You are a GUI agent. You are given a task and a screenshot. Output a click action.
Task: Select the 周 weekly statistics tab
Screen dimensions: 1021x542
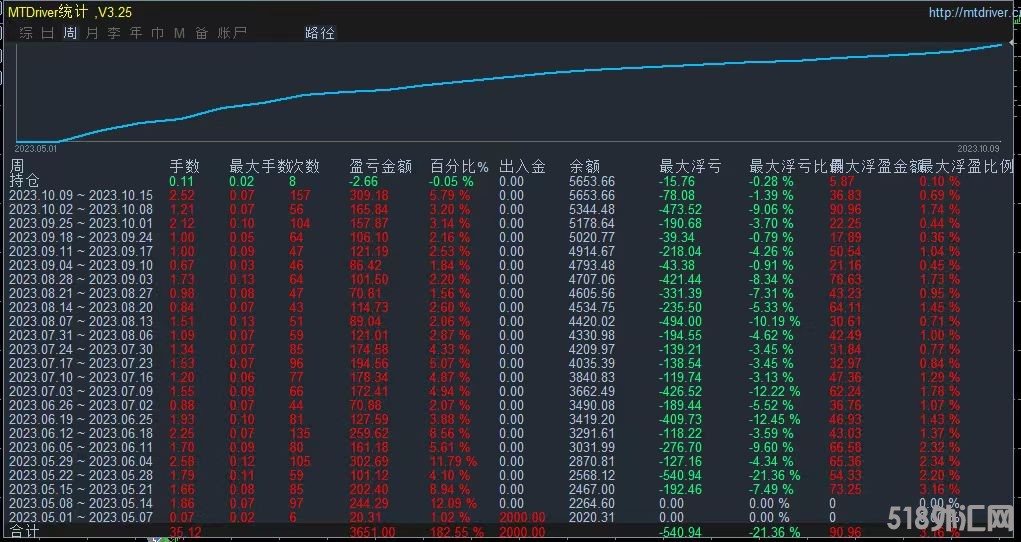pyautogui.click(x=70, y=33)
